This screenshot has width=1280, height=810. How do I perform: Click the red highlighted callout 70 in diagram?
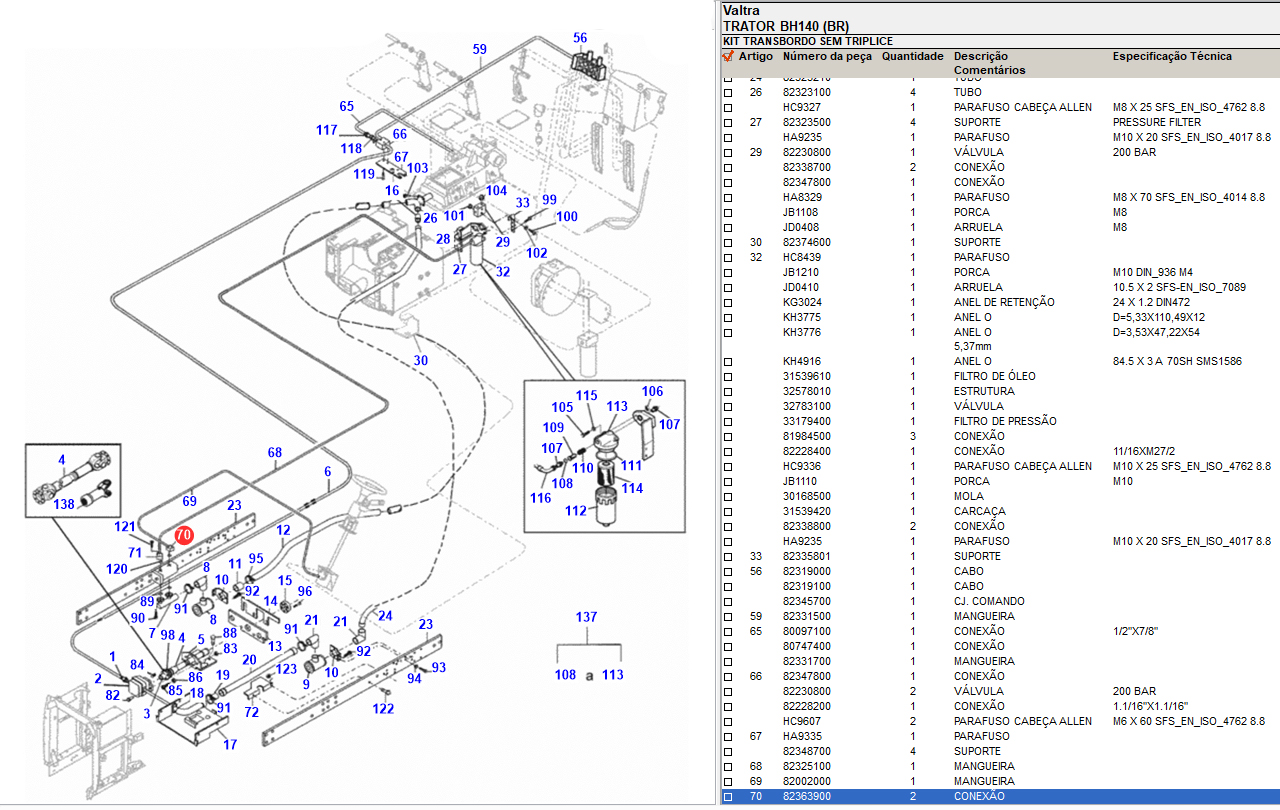[x=183, y=535]
